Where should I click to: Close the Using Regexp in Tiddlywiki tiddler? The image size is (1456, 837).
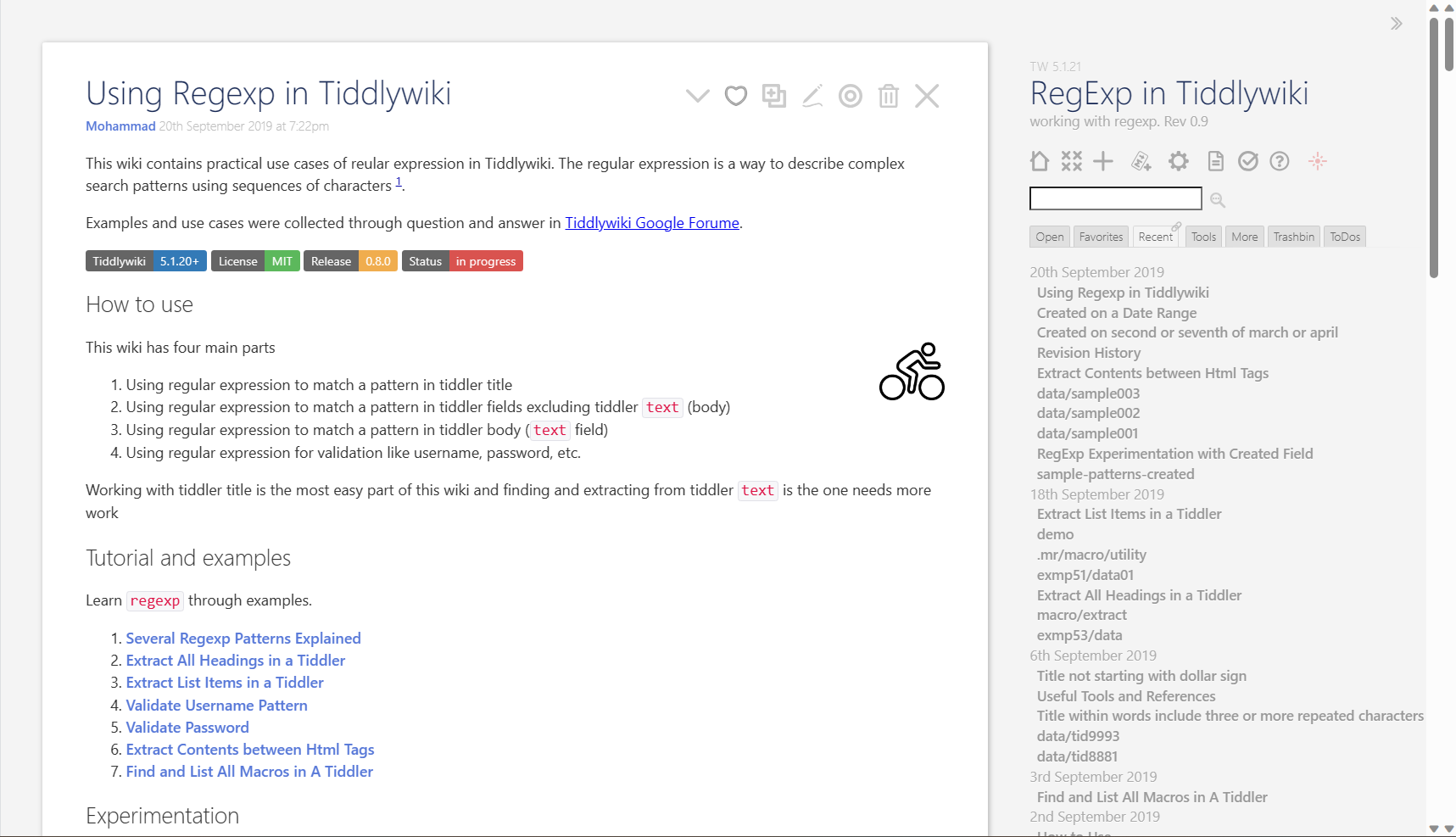click(927, 96)
